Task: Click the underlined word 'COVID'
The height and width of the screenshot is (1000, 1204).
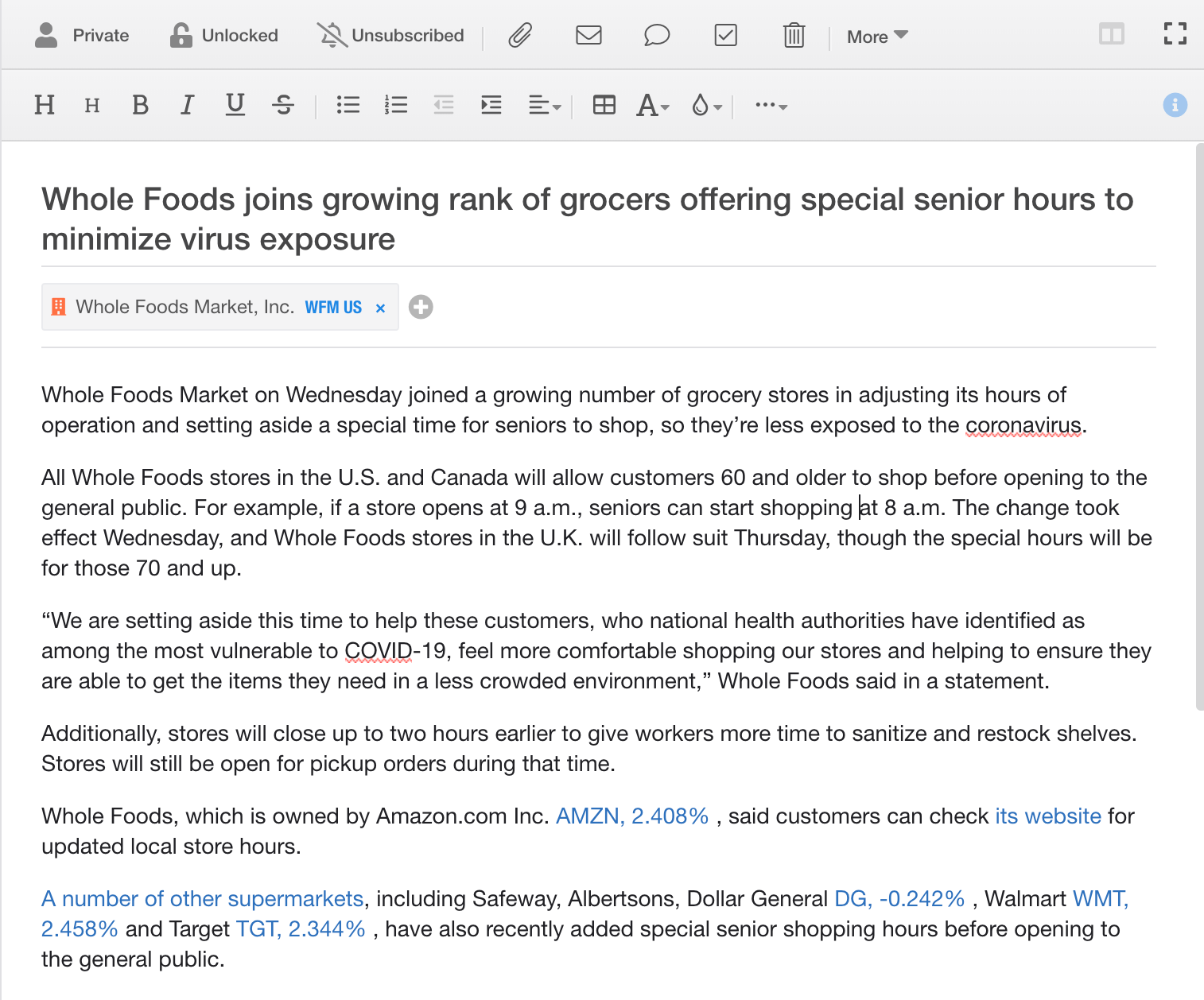Action: point(378,651)
